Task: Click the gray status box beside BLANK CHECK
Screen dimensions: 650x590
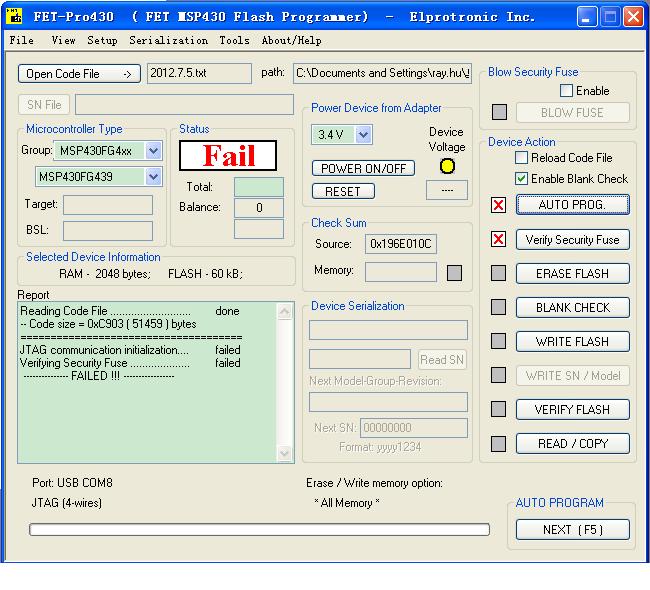Action: coord(498,307)
